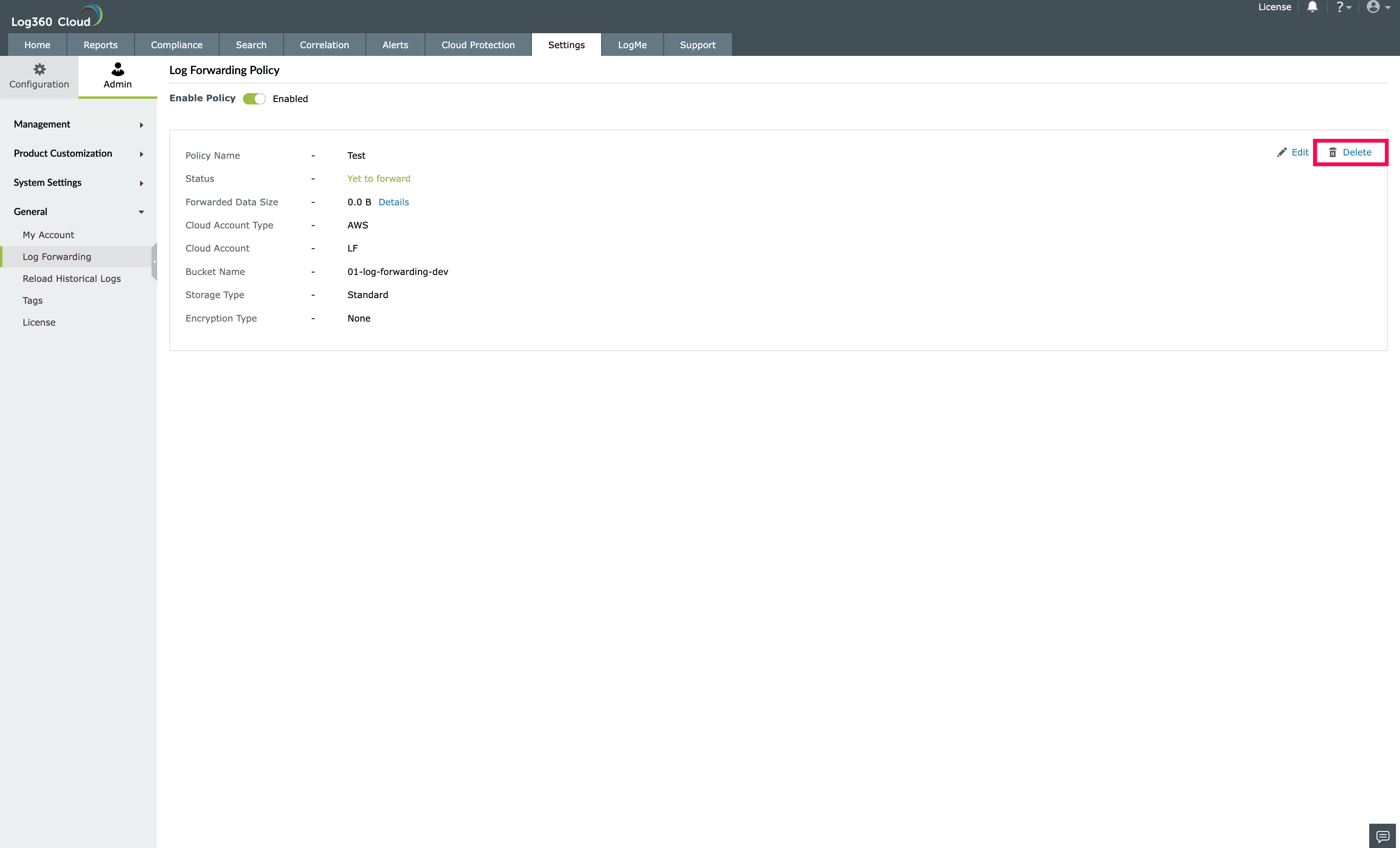Open the Correlation tab
This screenshot has height=848, width=1400.
tap(324, 44)
